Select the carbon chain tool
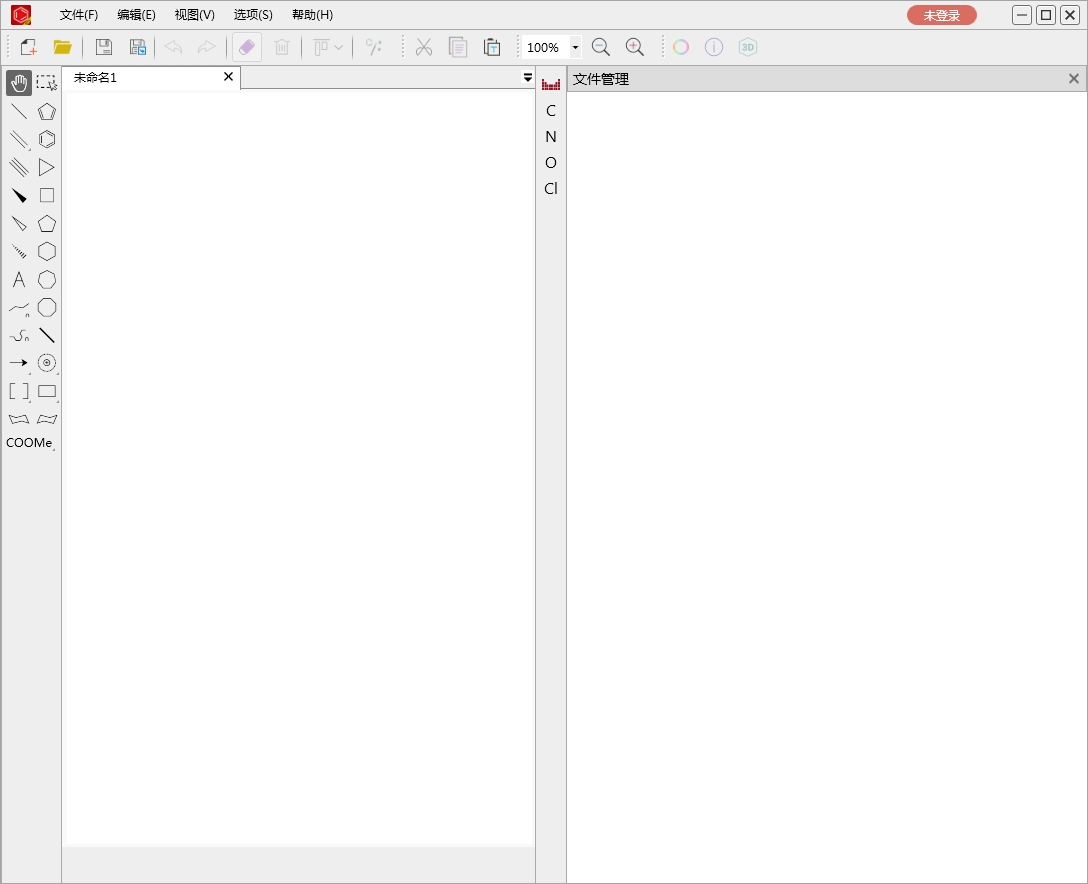Viewport: 1088px width, 884px height. tap(19, 307)
